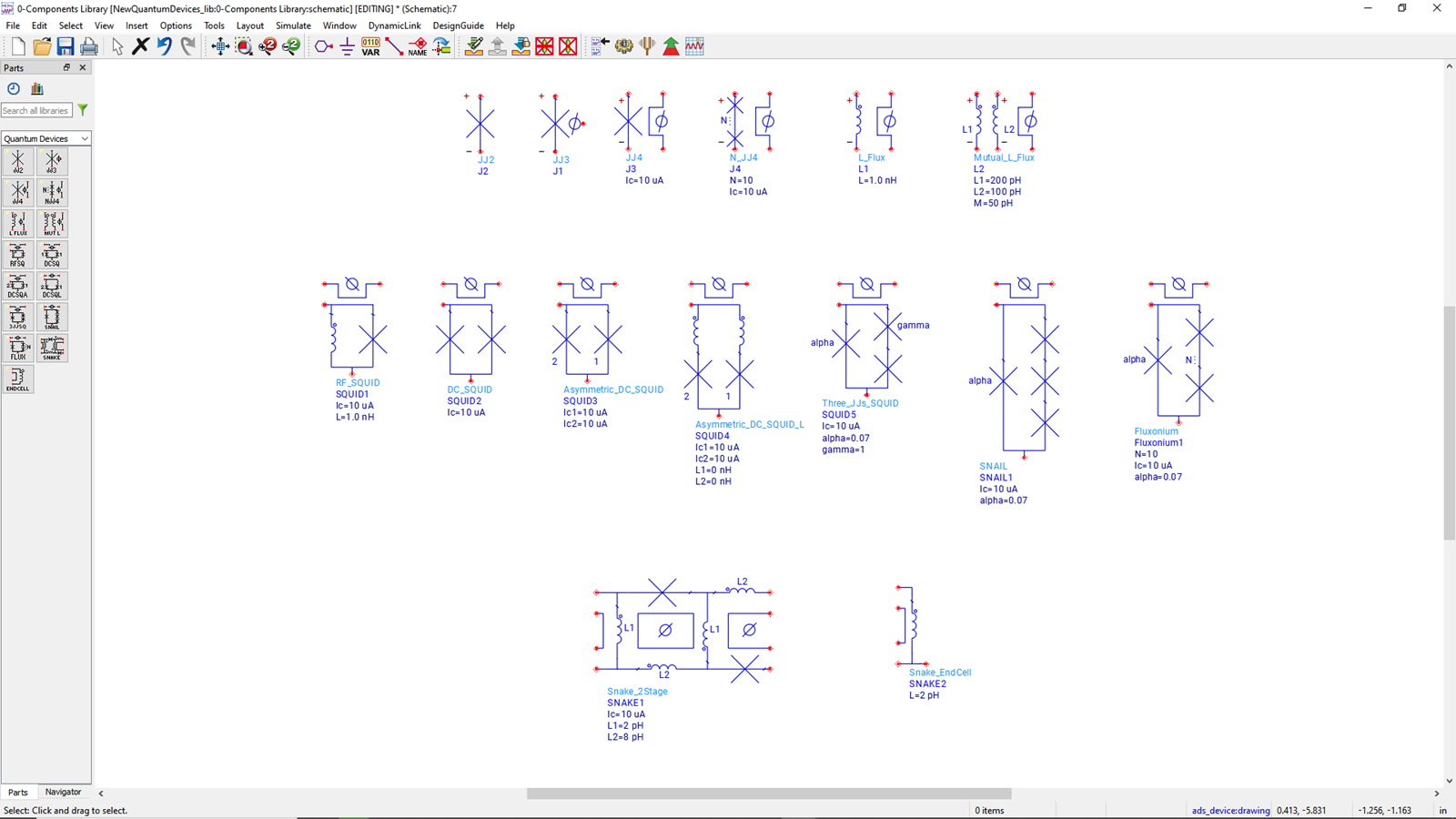1456x819 pixels.
Task: Insert a ground symbol from the toolbar
Action: [x=347, y=45]
